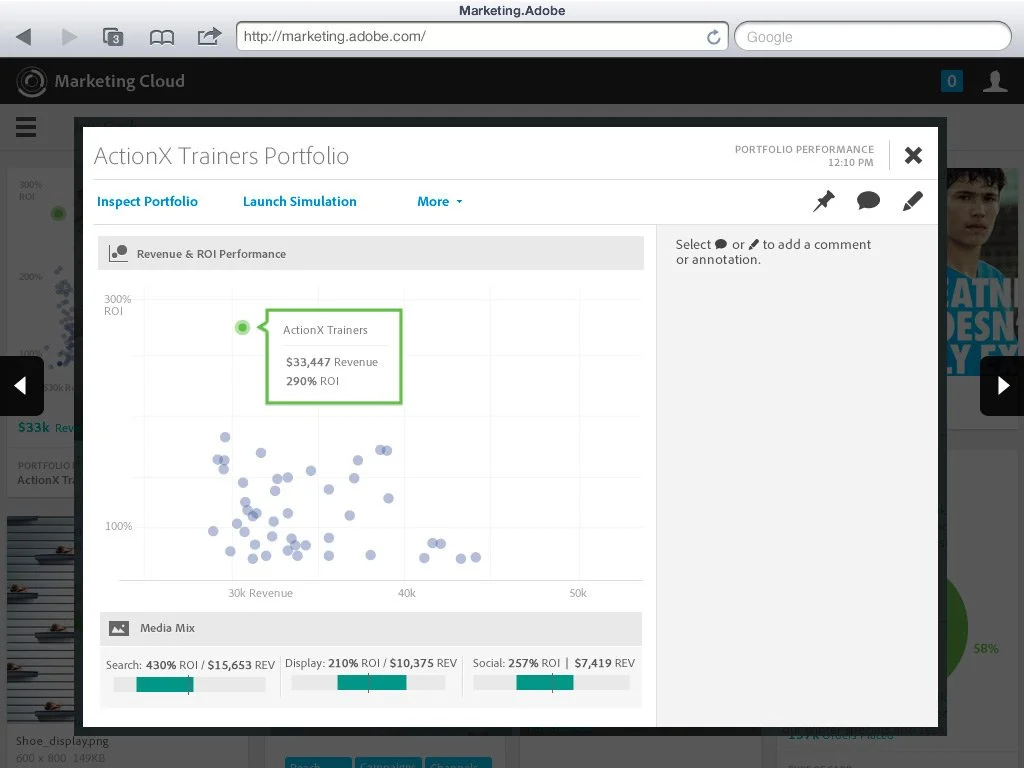This screenshot has height=768, width=1024.
Task: Focus the Google search field
Action: [x=872, y=37]
